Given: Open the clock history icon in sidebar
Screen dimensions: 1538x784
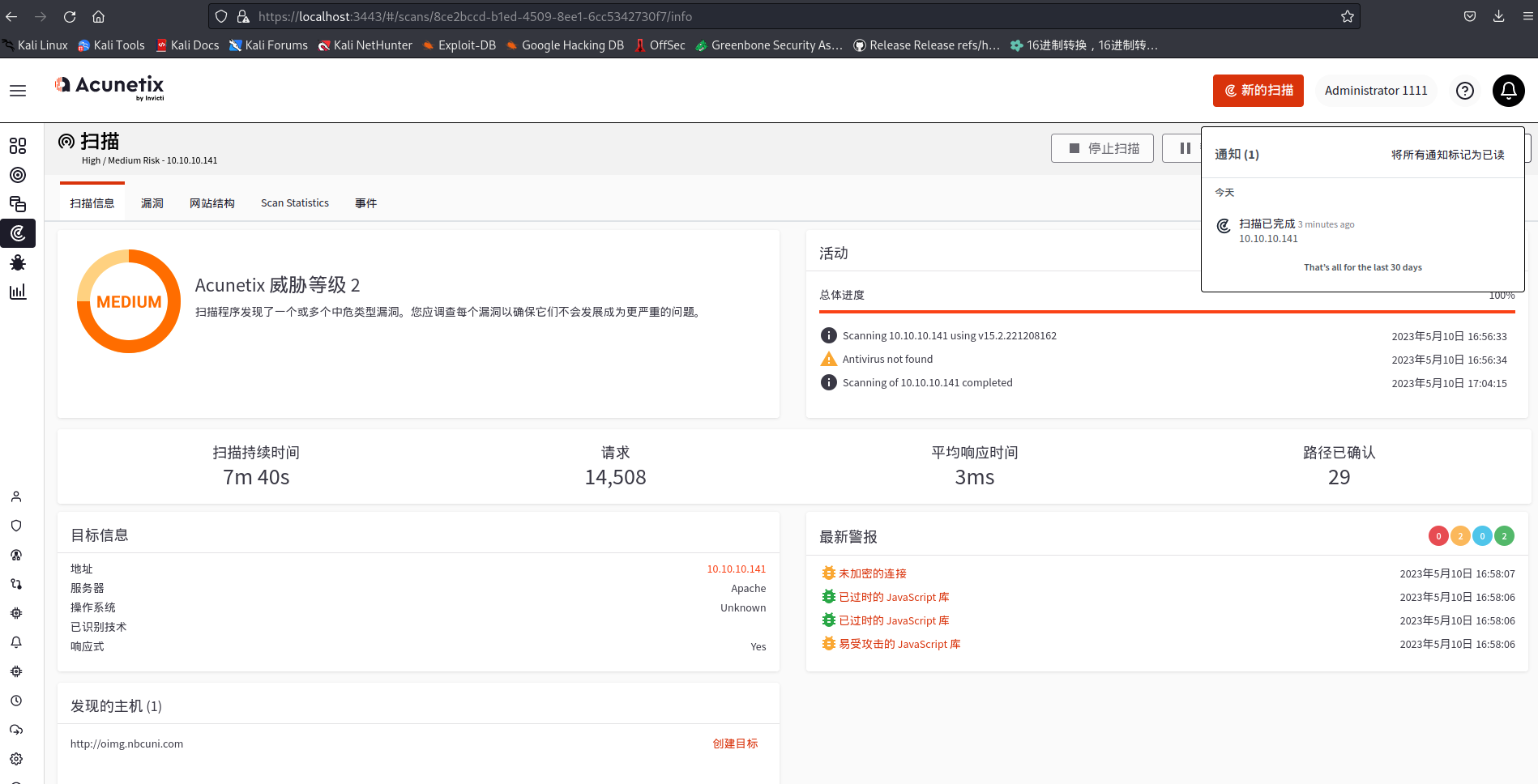Looking at the screenshot, I should coord(16,701).
